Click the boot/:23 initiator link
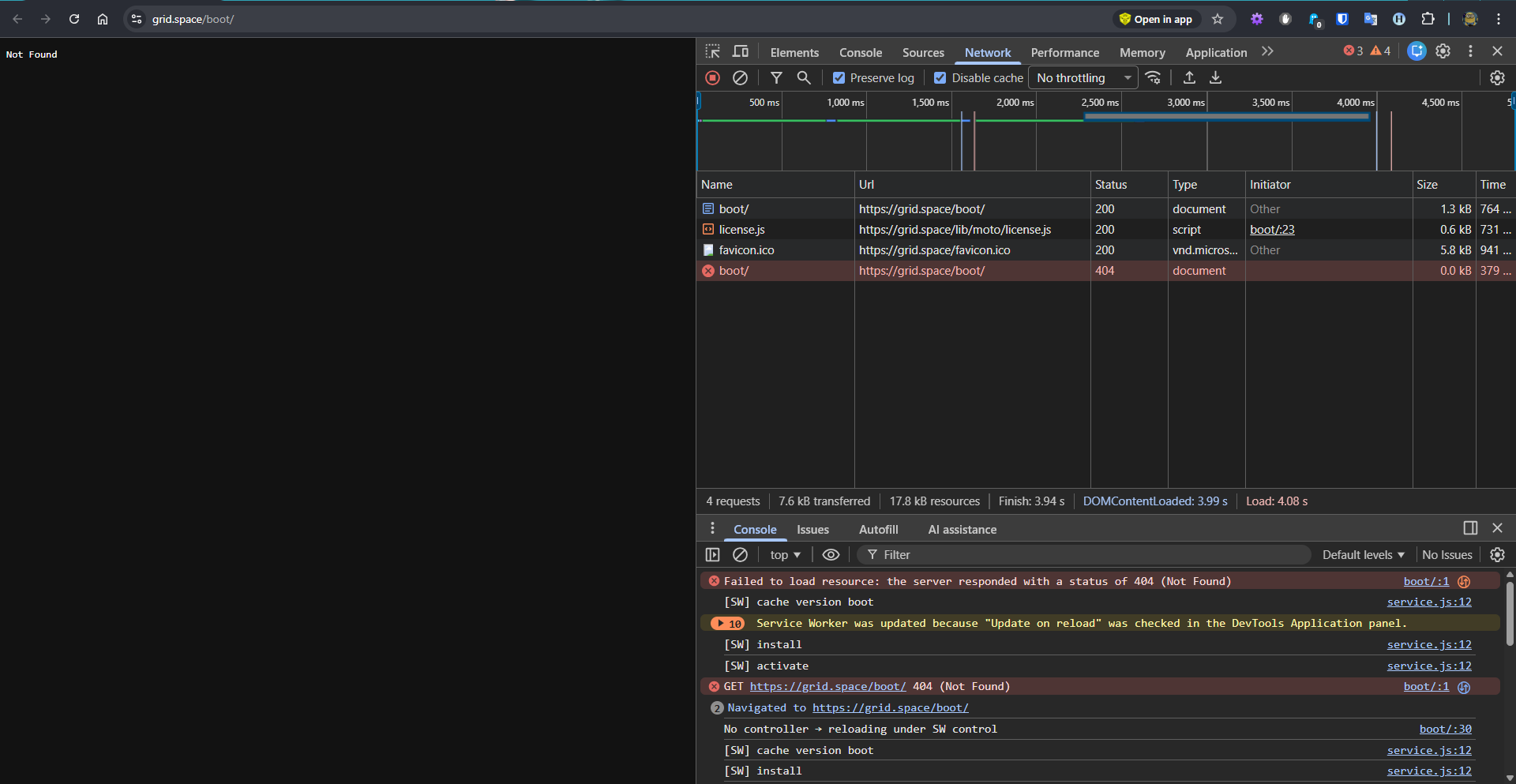Viewport: 1516px width, 784px height. (1272, 229)
